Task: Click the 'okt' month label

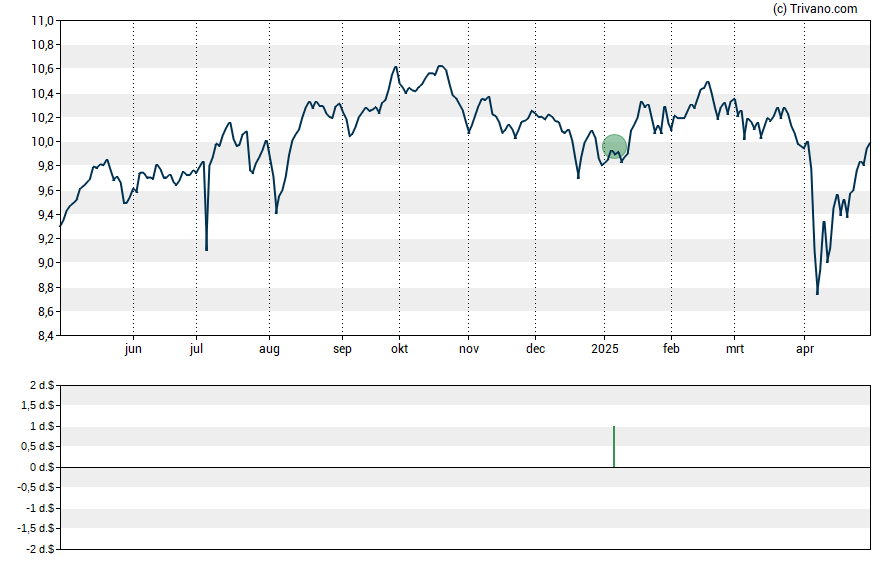Action: 399,349
